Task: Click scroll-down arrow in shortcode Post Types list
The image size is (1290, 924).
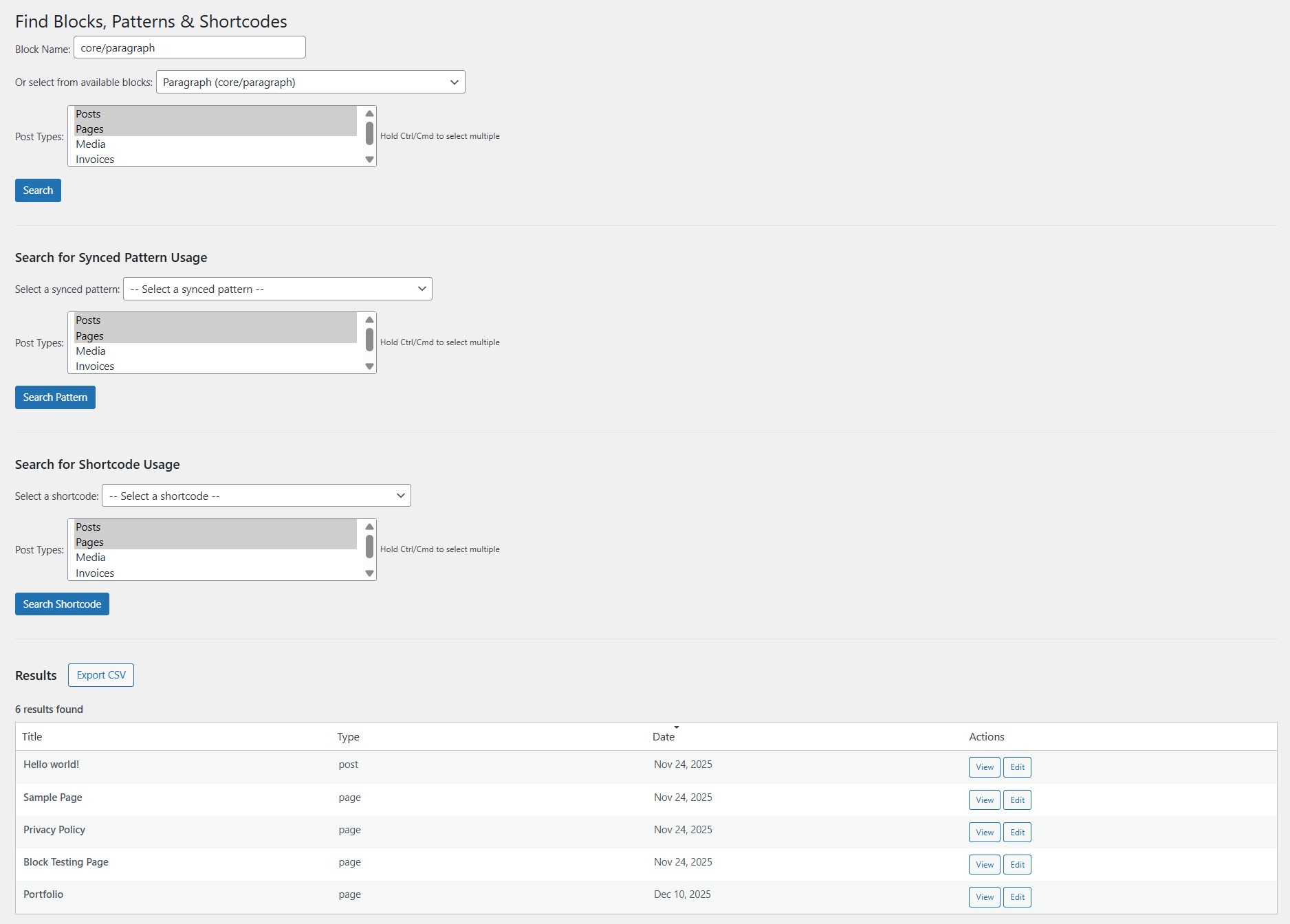Action: pos(369,573)
